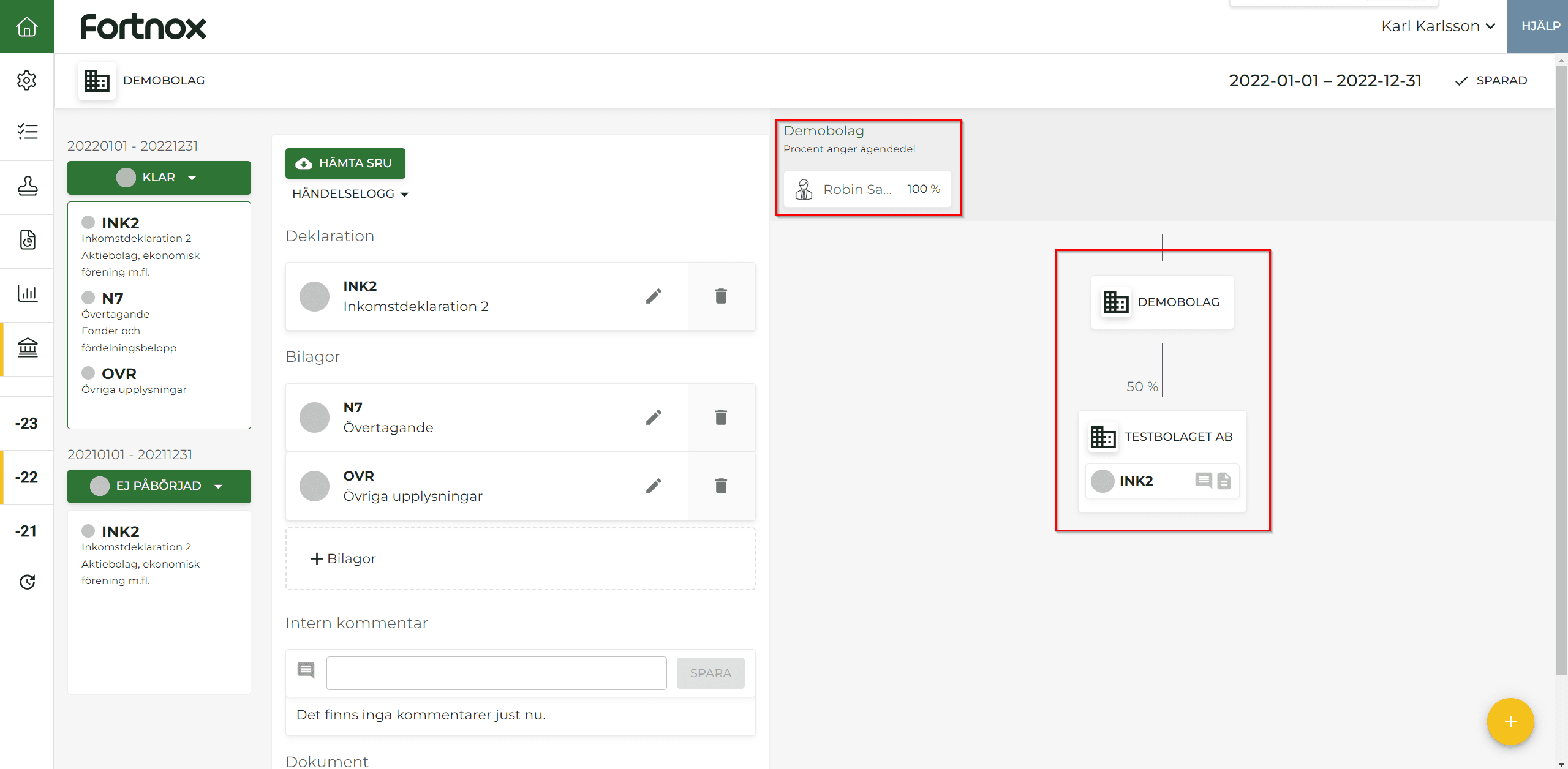Screen dimensions: 1568x769
Task: Click document icon on Testbolaget INK2 card
Action: (1224, 481)
